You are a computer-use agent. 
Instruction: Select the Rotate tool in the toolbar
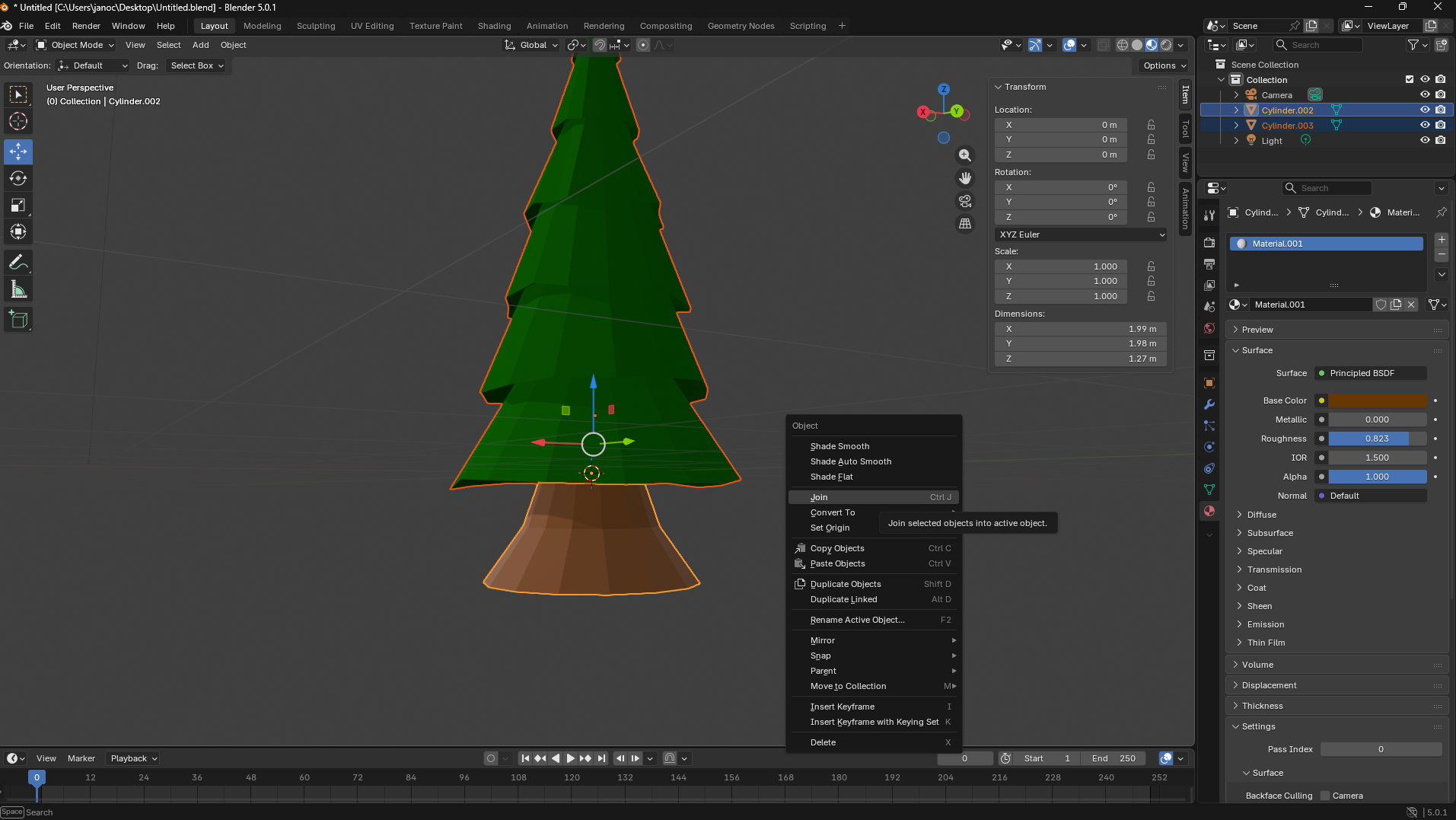pos(18,179)
